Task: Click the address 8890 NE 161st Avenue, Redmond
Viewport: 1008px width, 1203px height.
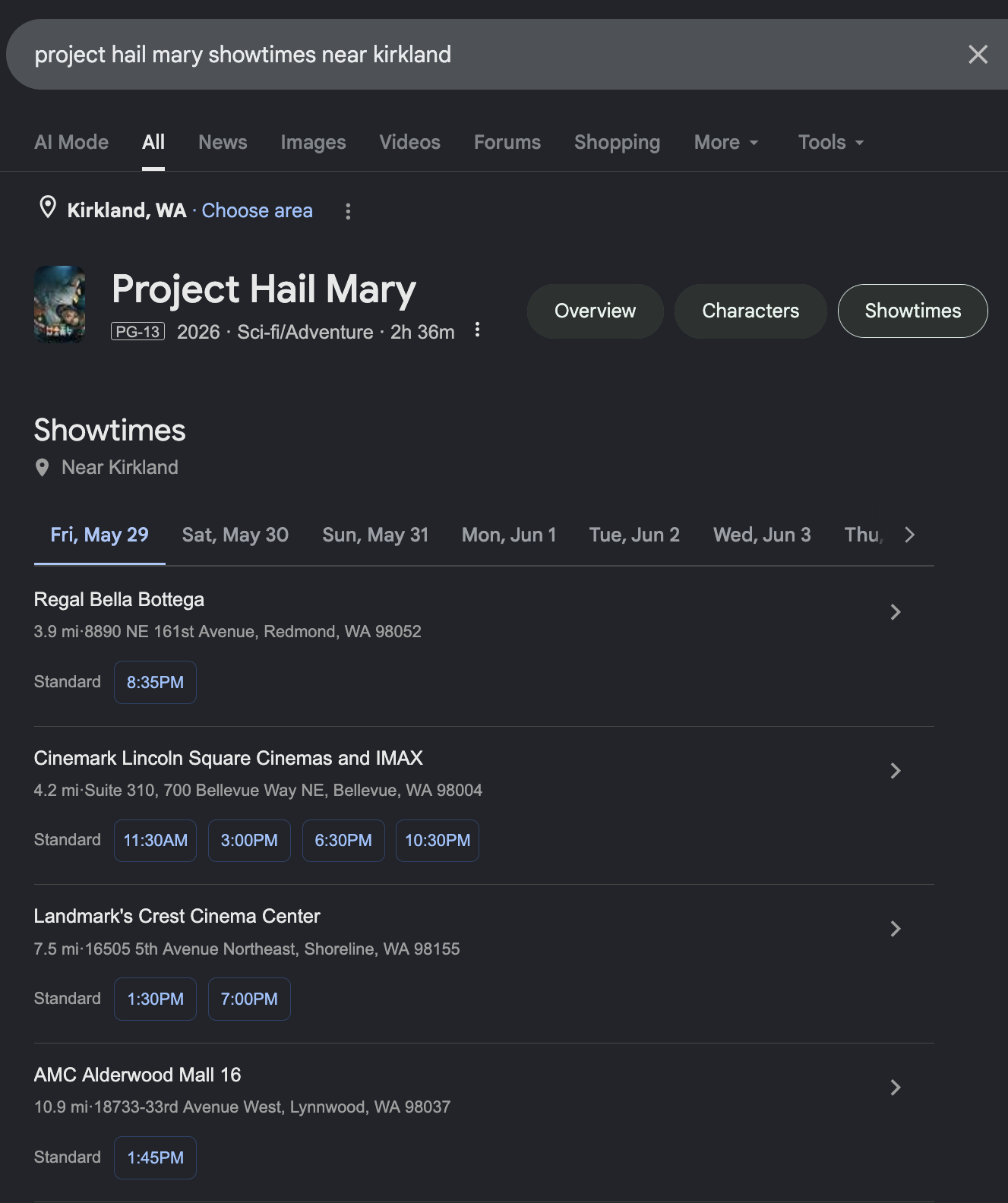Action: (x=253, y=632)
